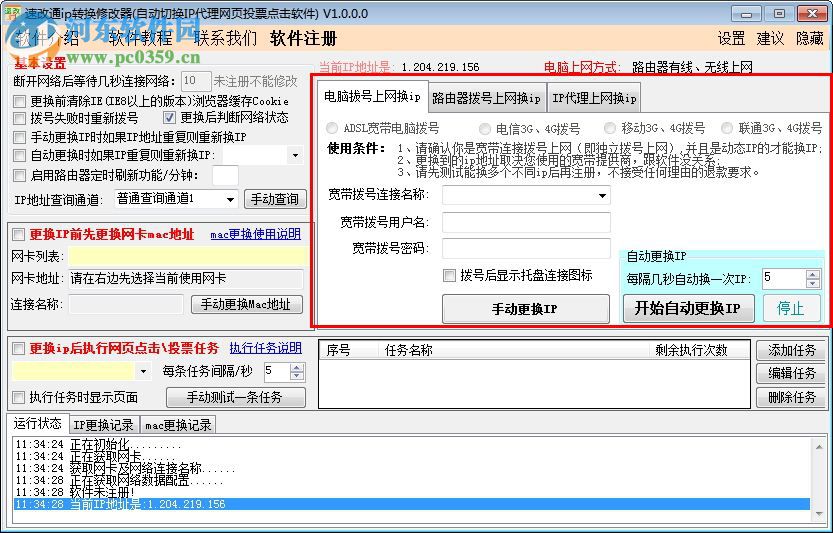Image resolution: width=833 pixels, height=533 pixels.
Task: Switch to the IP更换记录 tab
Action: point(104,425)
